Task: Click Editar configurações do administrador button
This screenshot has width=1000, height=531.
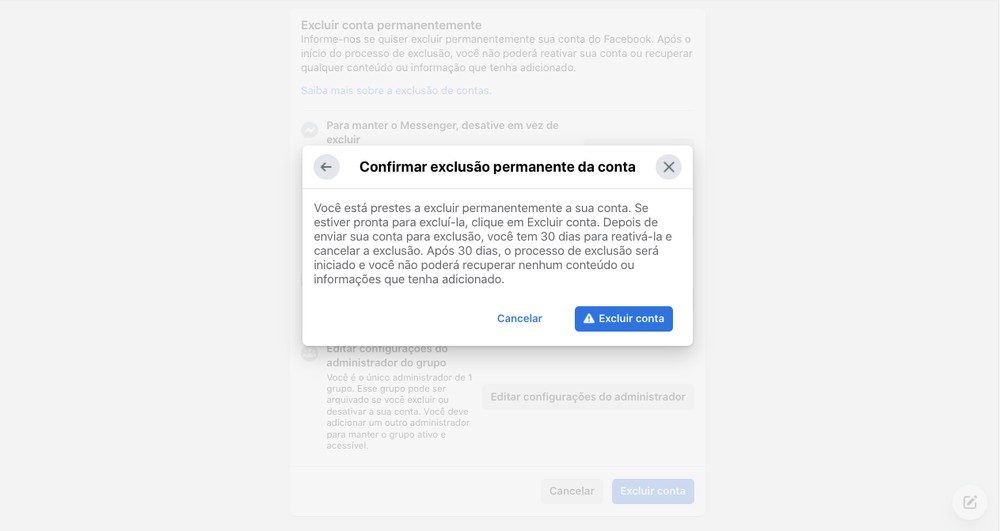Action: pos(587,396)
